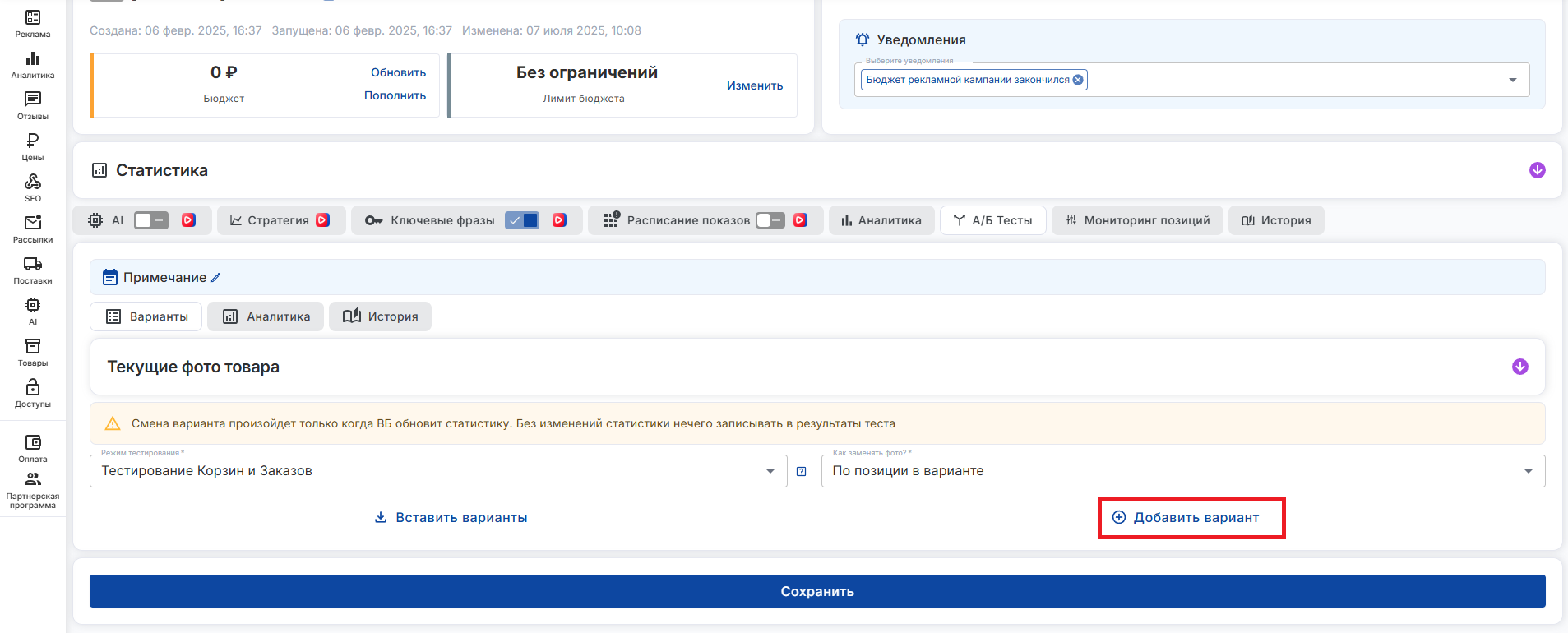Expand the Текущие фото товара section
Screen dimensions: 1568x633
point(1519,367)
